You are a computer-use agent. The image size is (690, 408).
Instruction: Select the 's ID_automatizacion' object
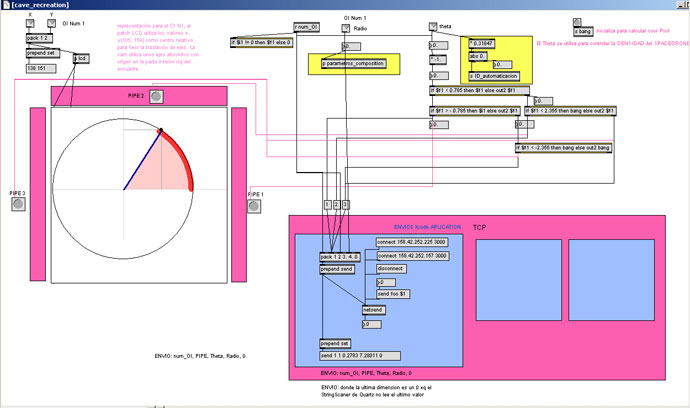pos(492,75)
